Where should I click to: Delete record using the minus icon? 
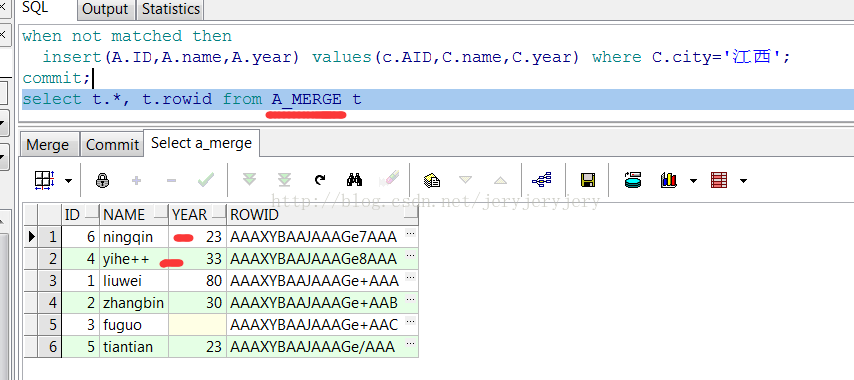171,180
